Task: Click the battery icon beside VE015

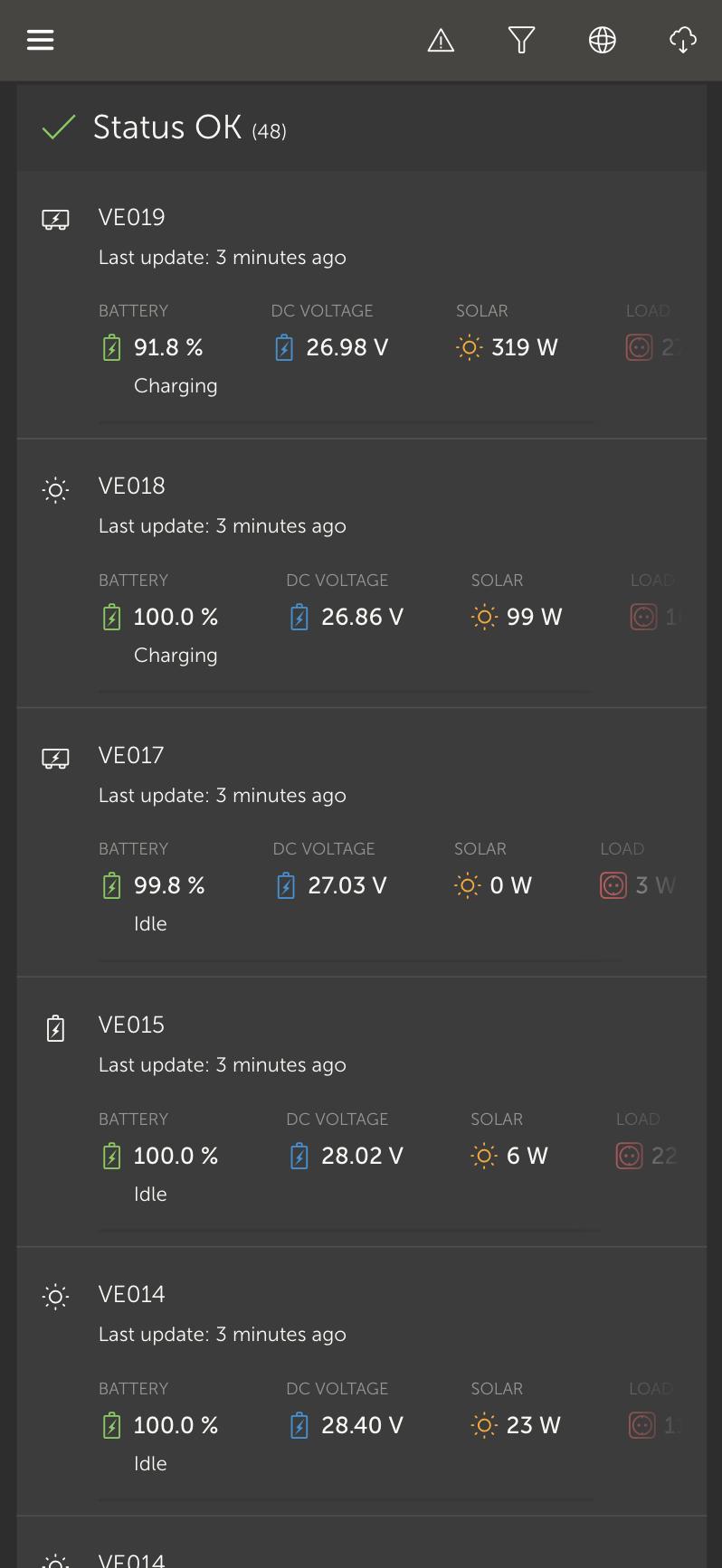Action: [x=55, y=1028]
